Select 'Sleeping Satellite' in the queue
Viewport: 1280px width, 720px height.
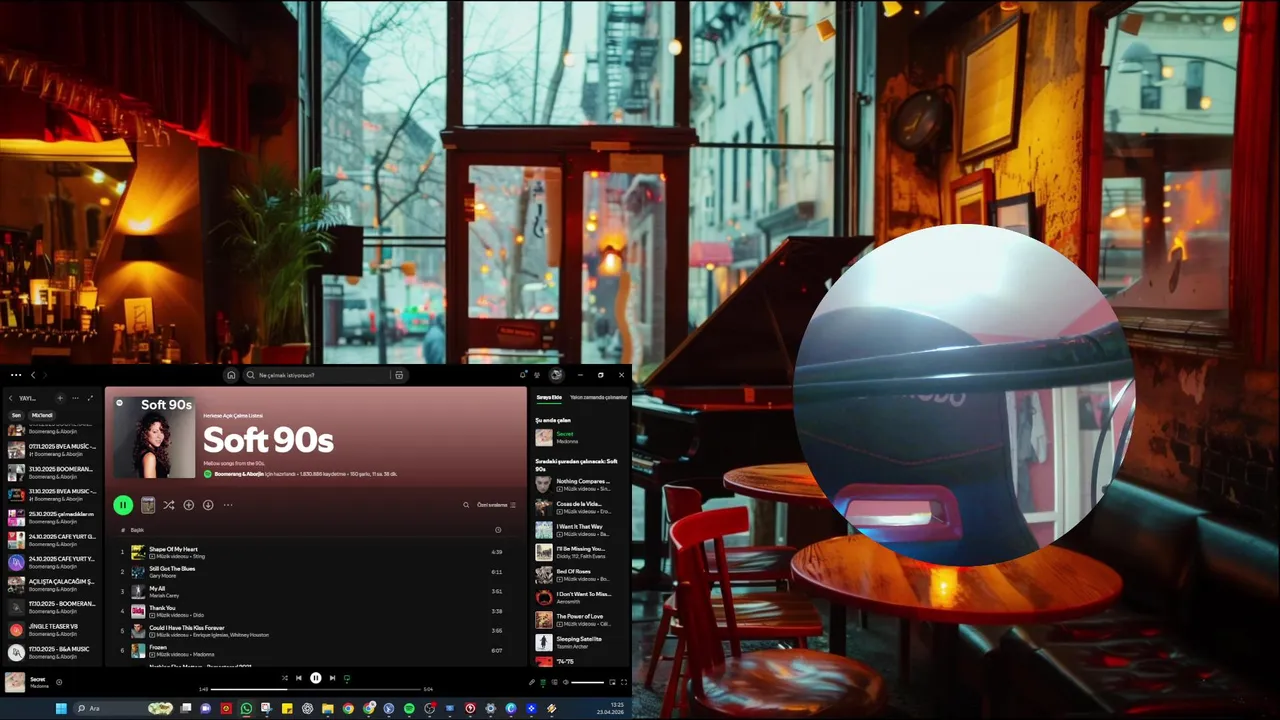click(x=580, y=642)
